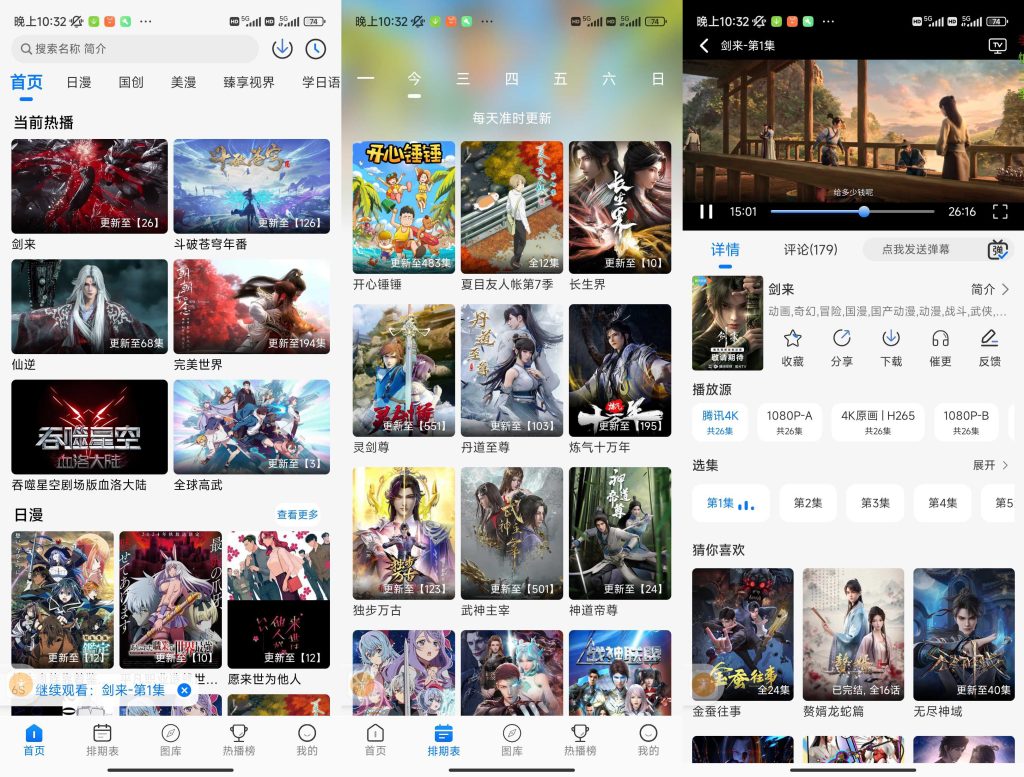Screen dimensions: 1024x777
Task: Open the 评论(179) comments tab
Action: (810, 249)
